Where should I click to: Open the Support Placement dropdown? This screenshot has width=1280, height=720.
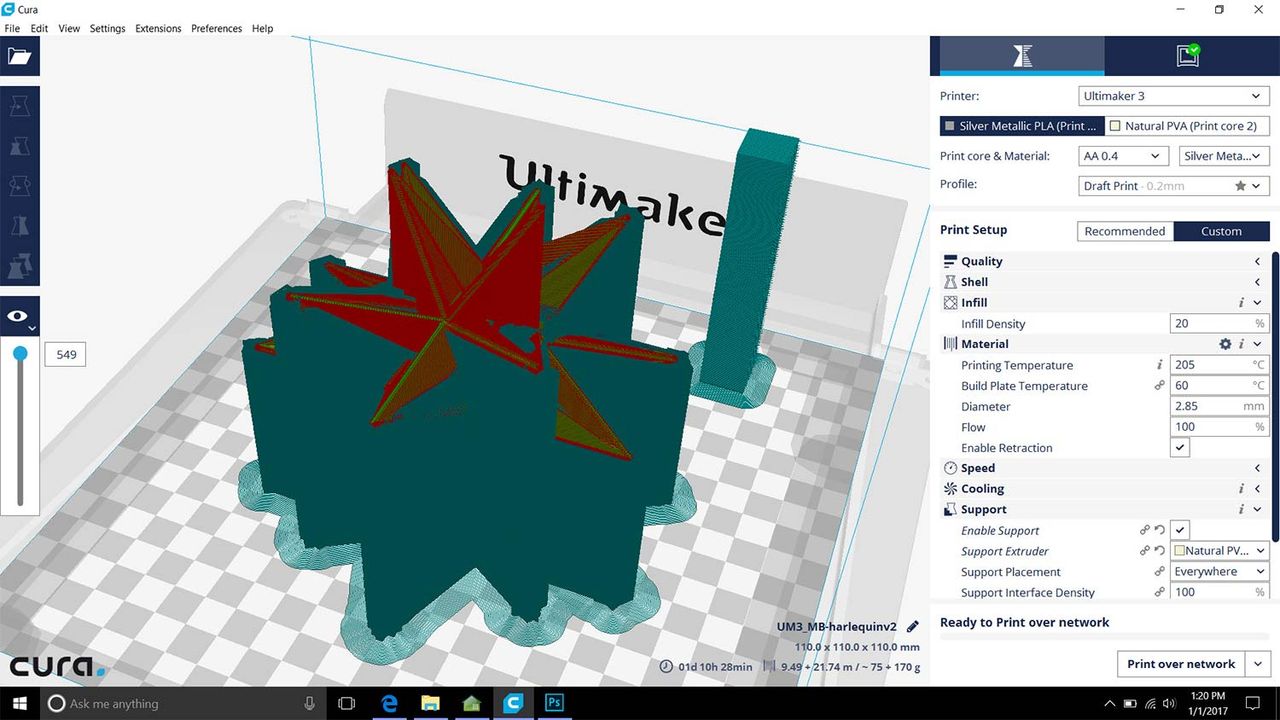(1220, 572)
